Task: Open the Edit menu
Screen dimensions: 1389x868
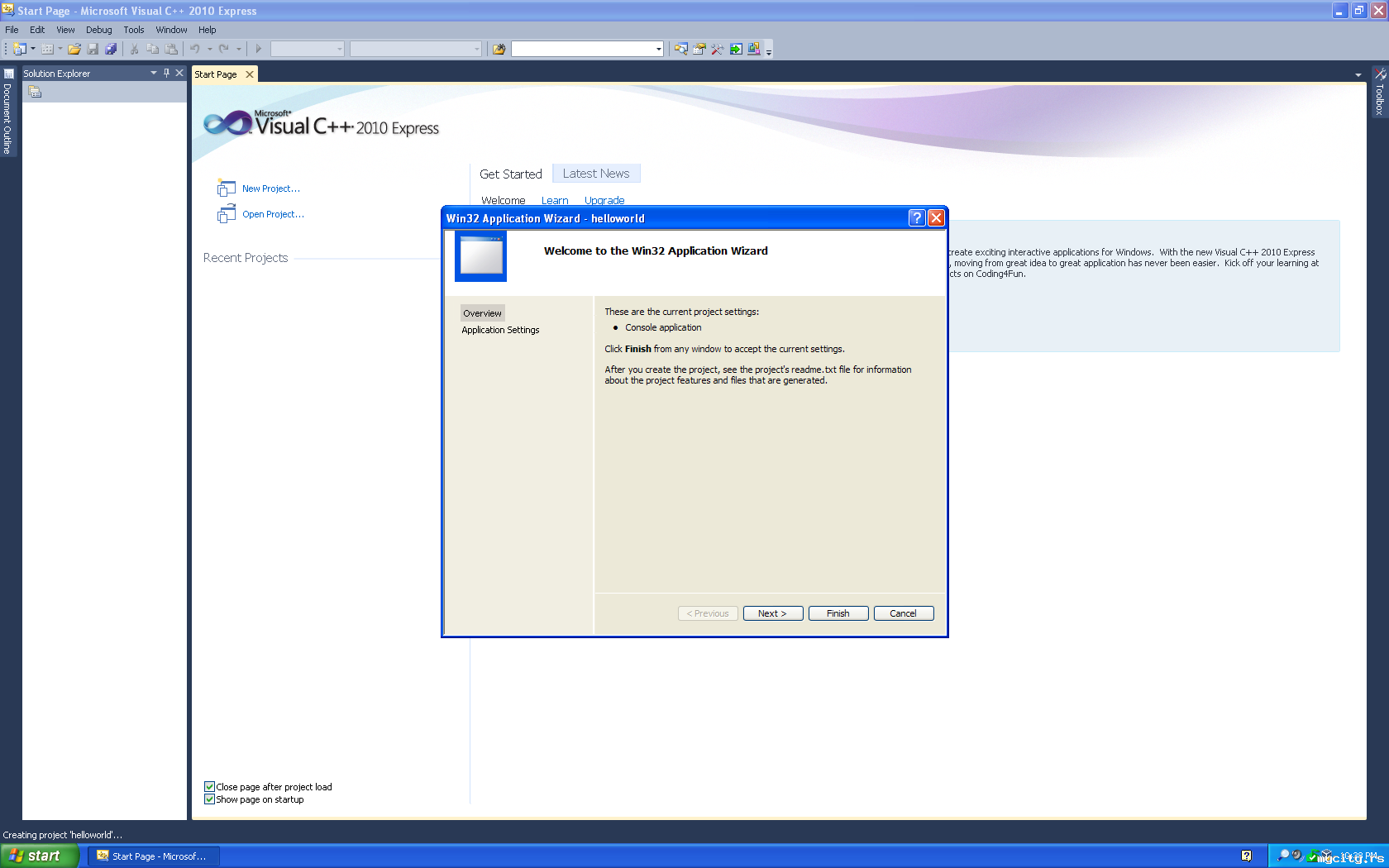Action: [x=37, y=30]
